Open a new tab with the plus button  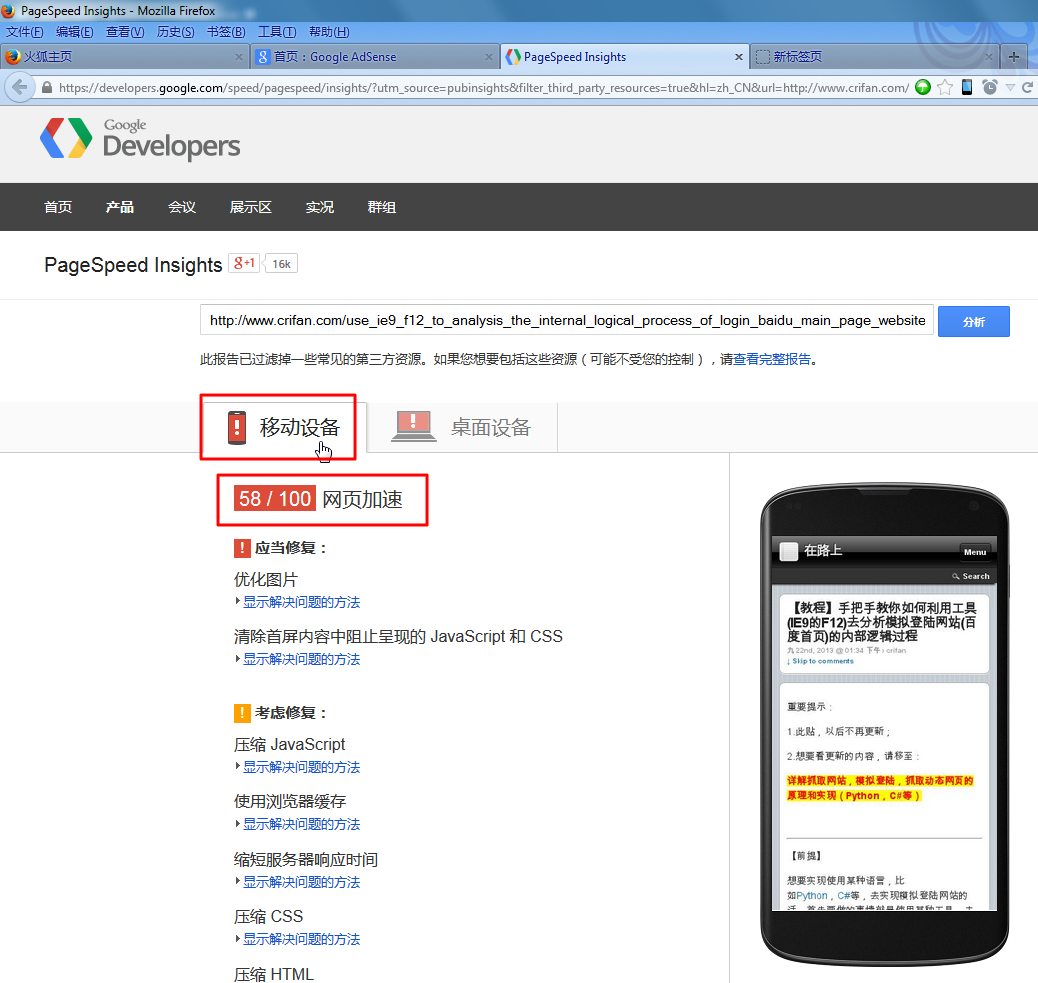point(1014,57)
